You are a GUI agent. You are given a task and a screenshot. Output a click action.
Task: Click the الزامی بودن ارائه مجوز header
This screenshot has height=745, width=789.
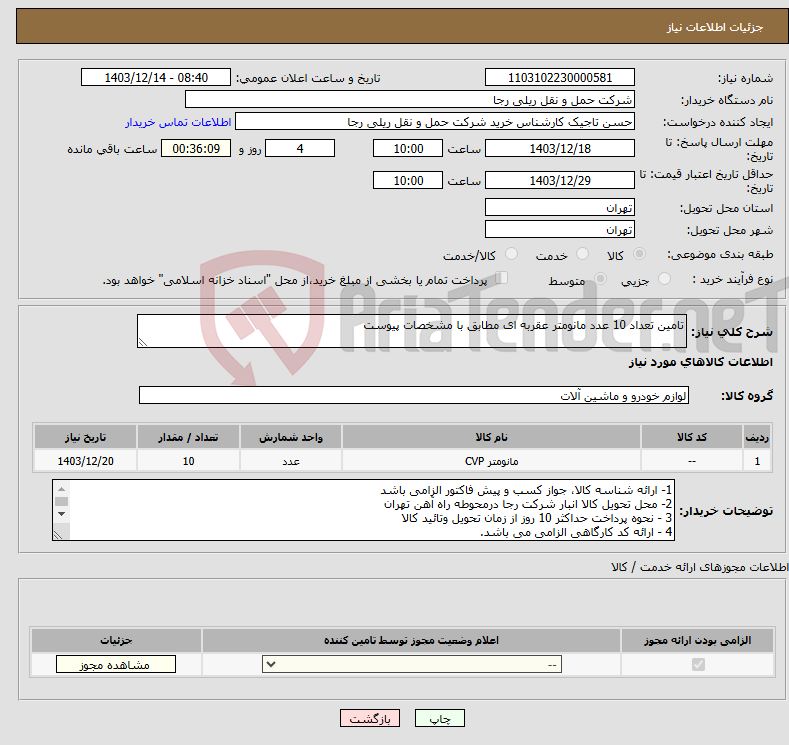697,640
